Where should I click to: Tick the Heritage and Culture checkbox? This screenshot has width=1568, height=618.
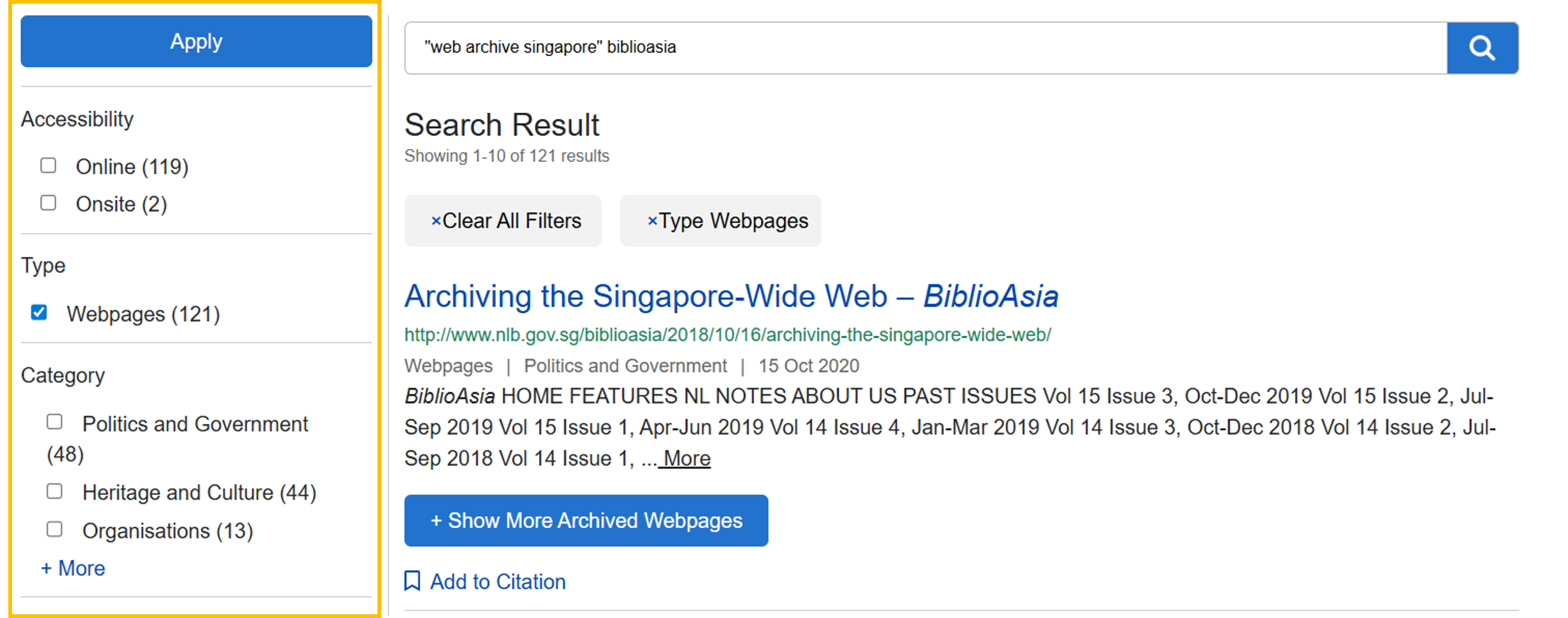tap(55, 491)
